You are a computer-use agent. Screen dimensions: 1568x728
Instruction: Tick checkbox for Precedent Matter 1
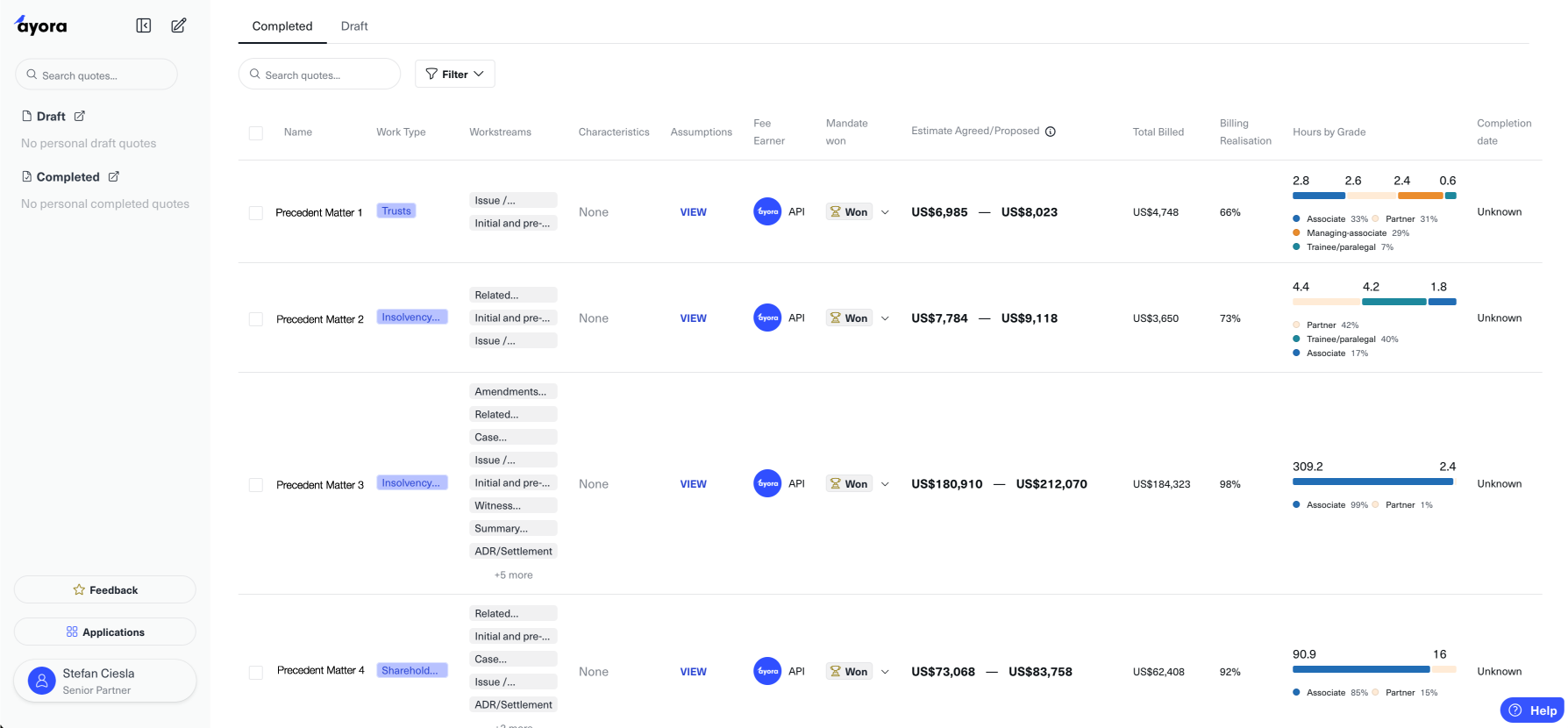256,213
